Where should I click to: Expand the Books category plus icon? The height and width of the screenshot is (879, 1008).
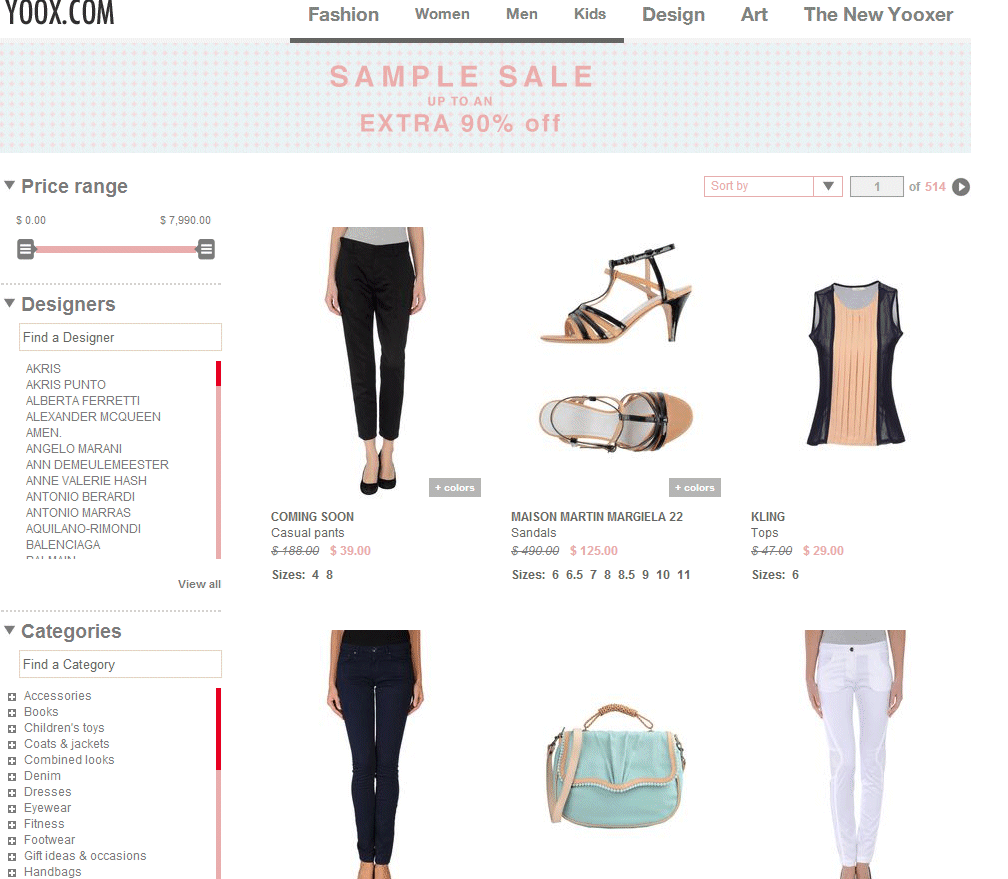click(x=12, y=712)
